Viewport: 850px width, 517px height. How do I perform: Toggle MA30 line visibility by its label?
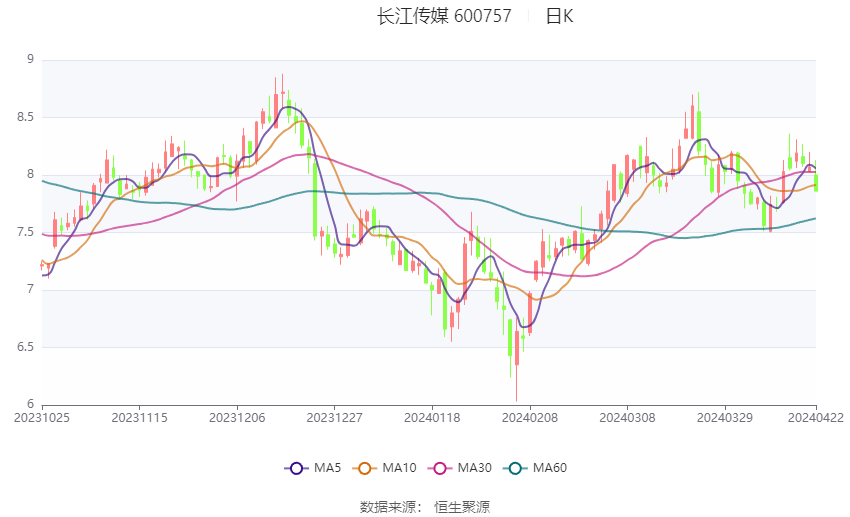pyautogui.click(x=473, y=467)
